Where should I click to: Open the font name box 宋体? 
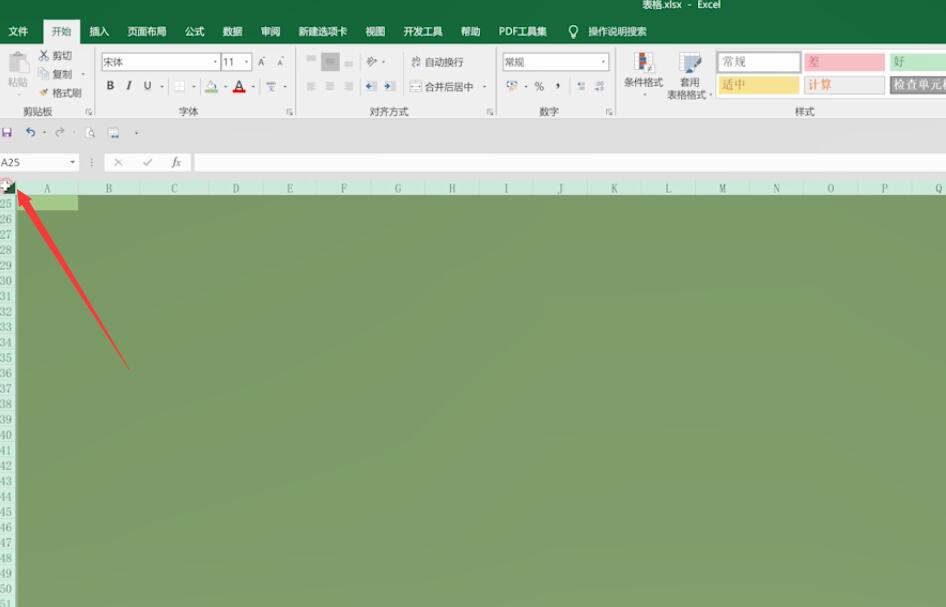pos(160,62)
